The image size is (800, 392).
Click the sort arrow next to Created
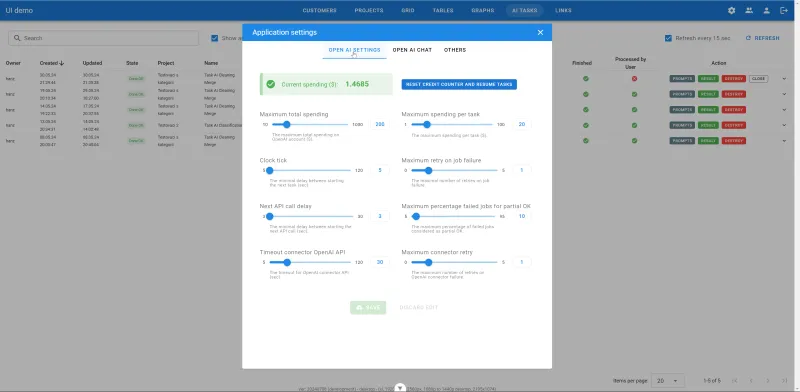click(62, 63)
